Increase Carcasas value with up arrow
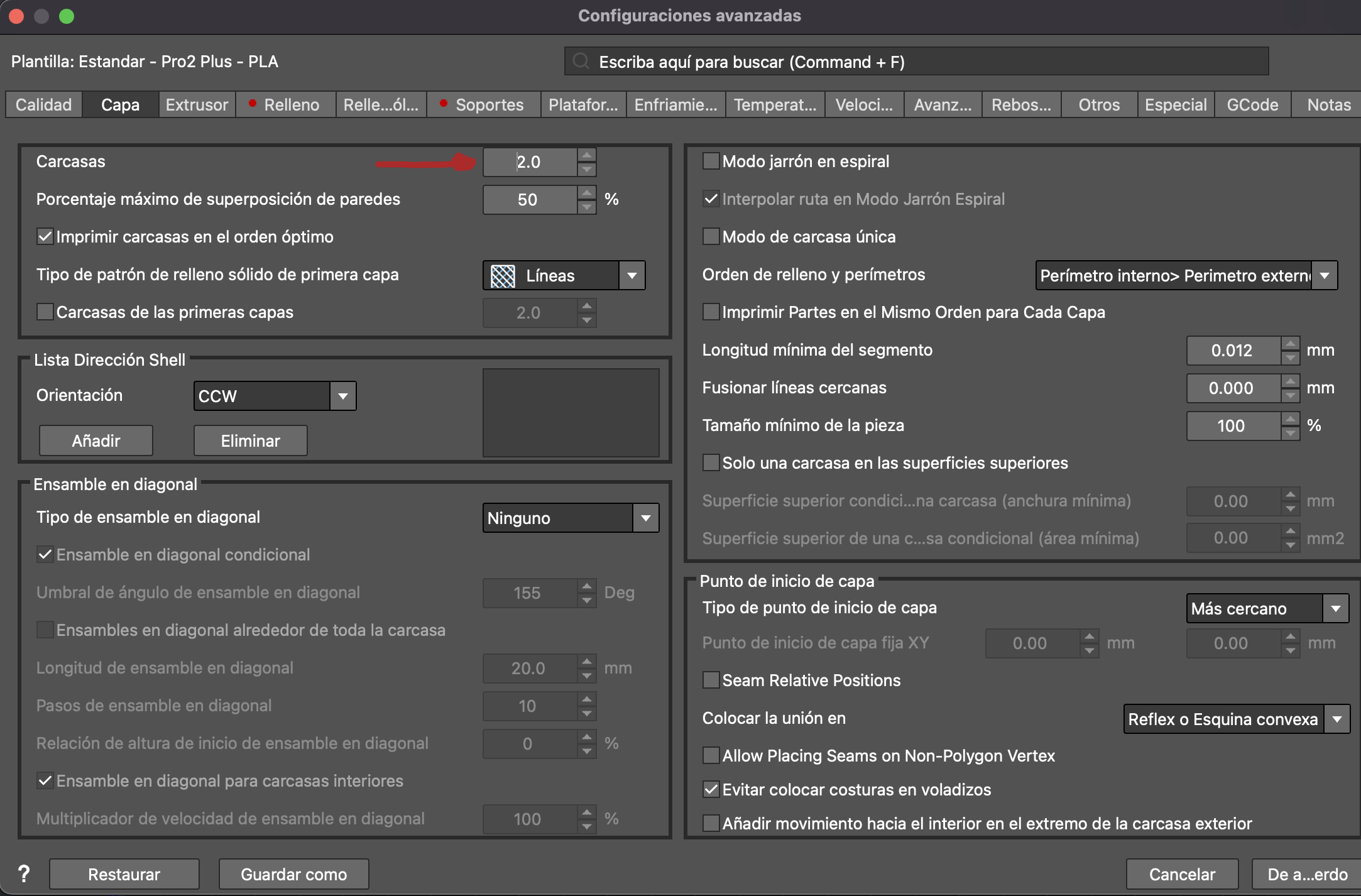 tap(586, 155)
